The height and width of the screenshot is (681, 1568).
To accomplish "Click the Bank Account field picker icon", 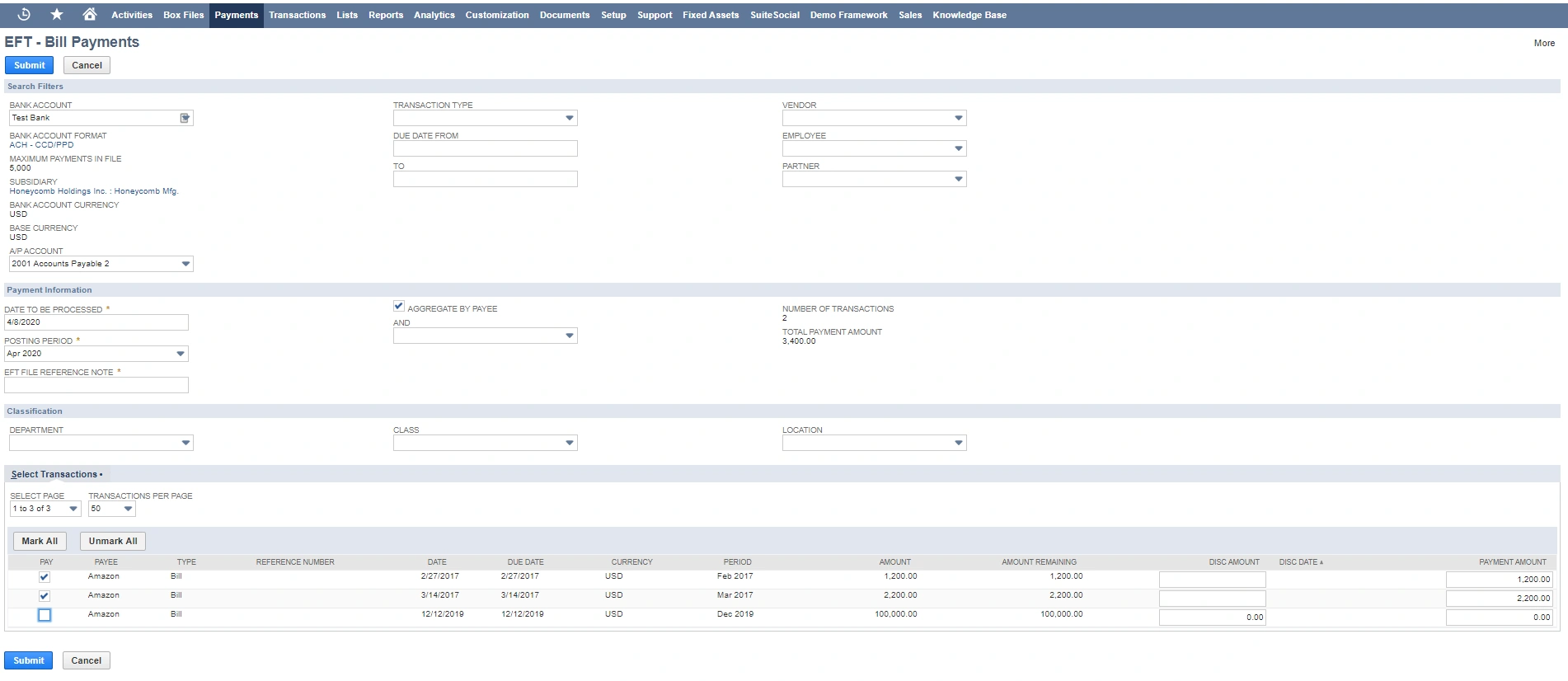I will [x=185, y=118].
